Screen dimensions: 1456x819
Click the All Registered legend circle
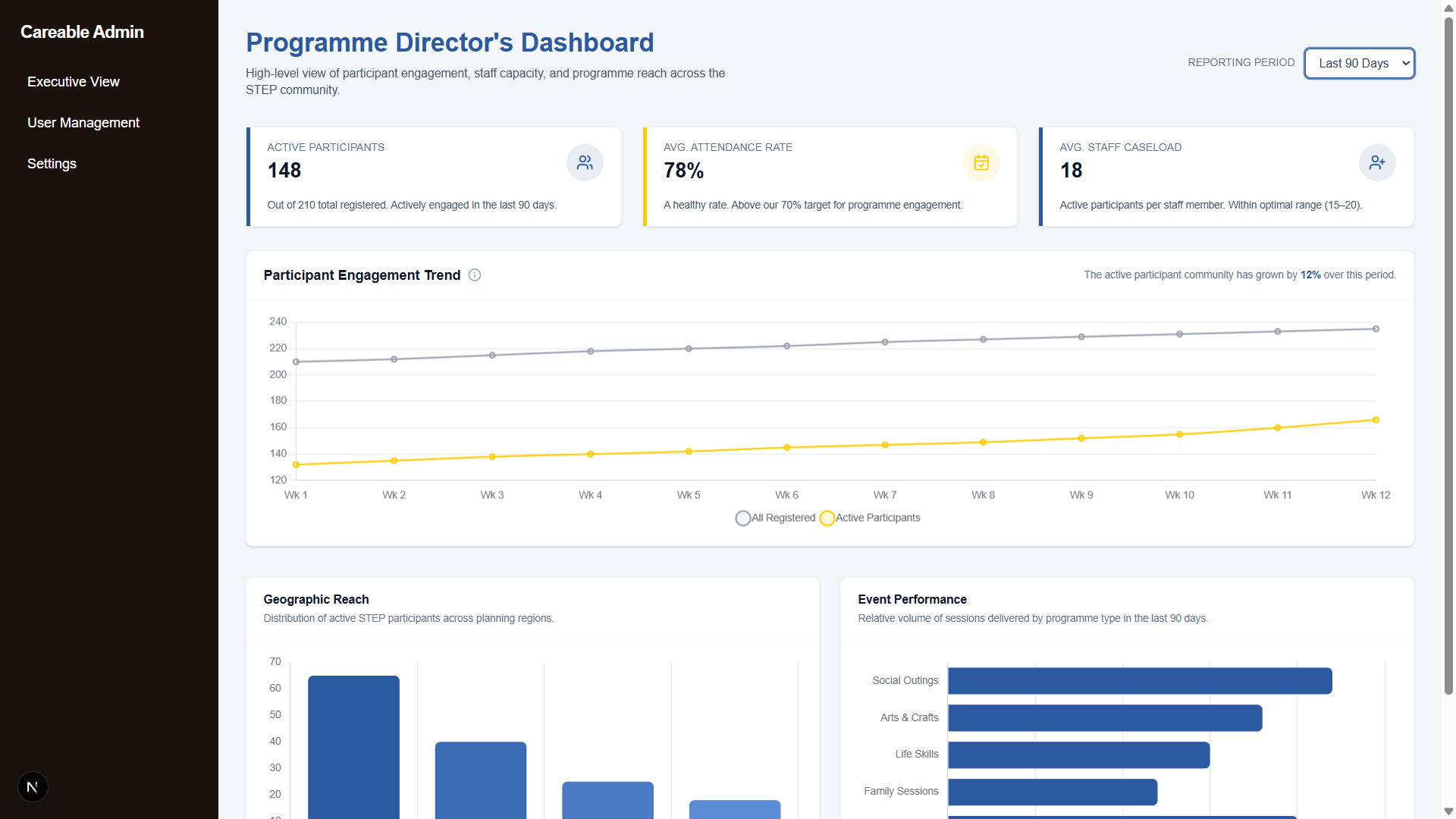coord(743,518)
